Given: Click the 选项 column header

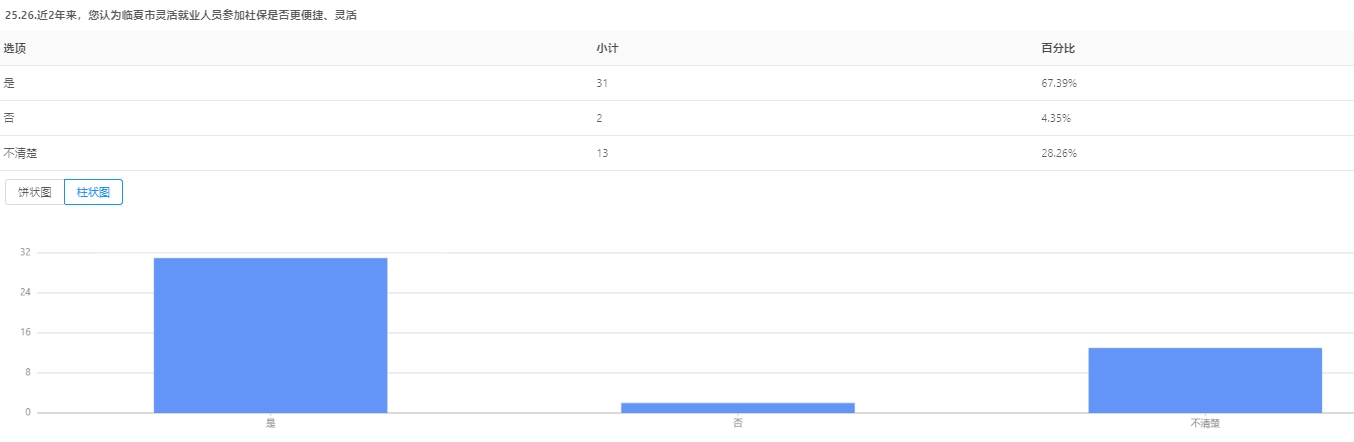Looking at the screenshot, I should [14, 48].
